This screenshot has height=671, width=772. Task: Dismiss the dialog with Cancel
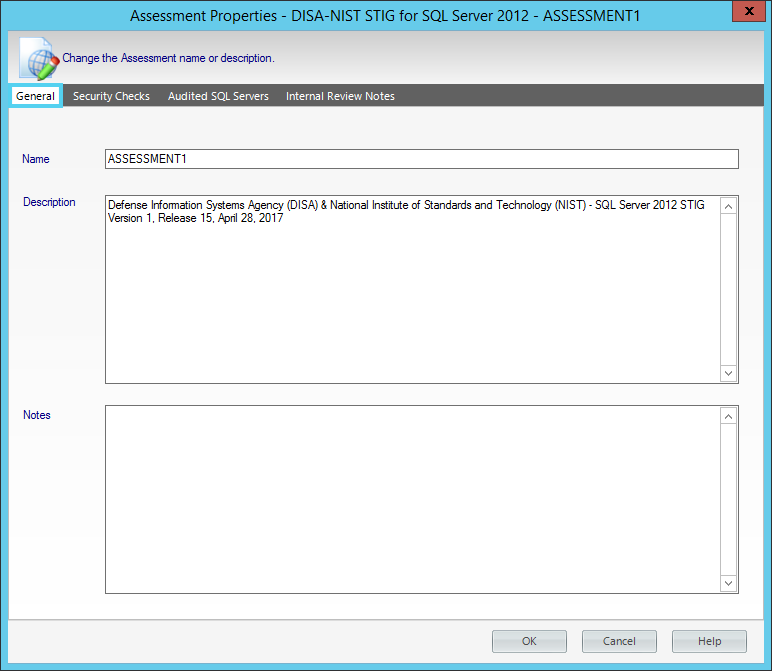click(x=619, y=641)
